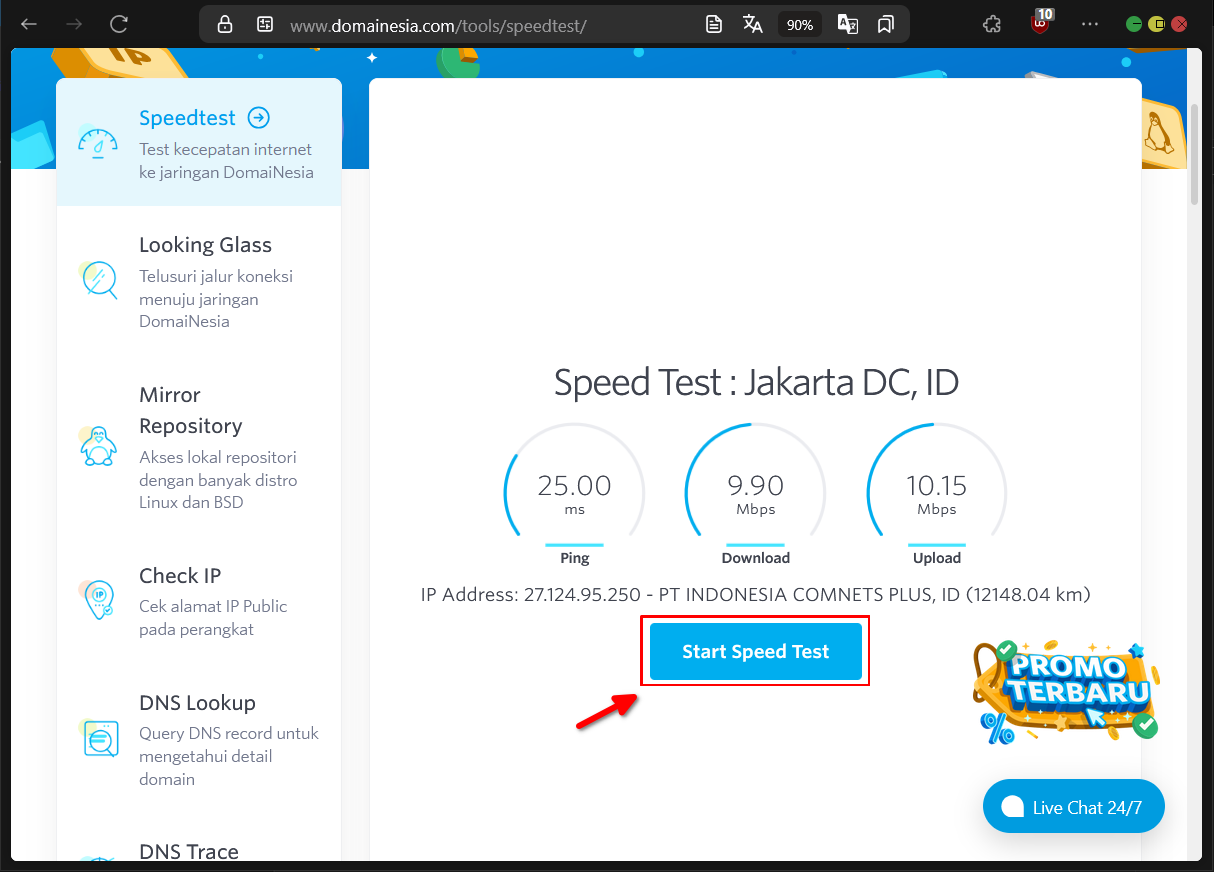Click the Start Speed Test button
The width and height of the screenshot is (1214, 872).
pyautogui.click(x=756, y=651)
